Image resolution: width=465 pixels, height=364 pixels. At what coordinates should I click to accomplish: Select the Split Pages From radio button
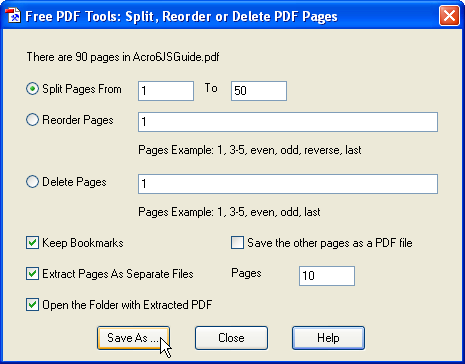pos(32,89)
